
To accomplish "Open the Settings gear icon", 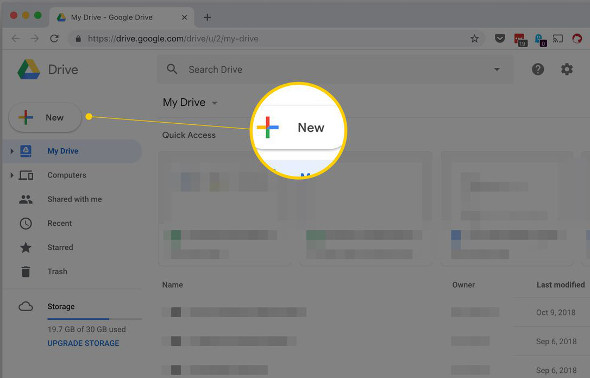I will [x=567, y=69].
